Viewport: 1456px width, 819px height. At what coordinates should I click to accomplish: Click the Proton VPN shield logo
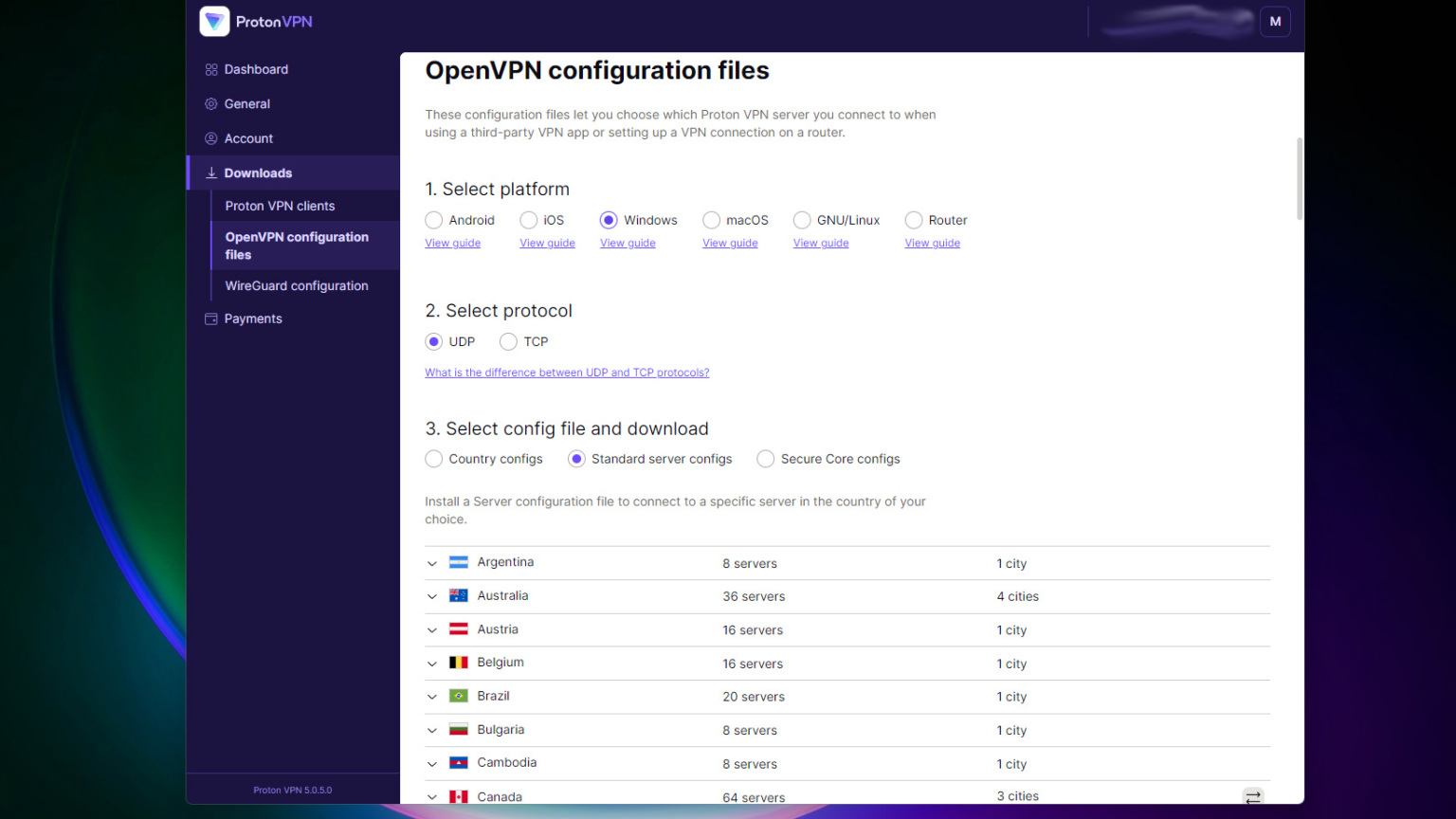coord(214,21)
